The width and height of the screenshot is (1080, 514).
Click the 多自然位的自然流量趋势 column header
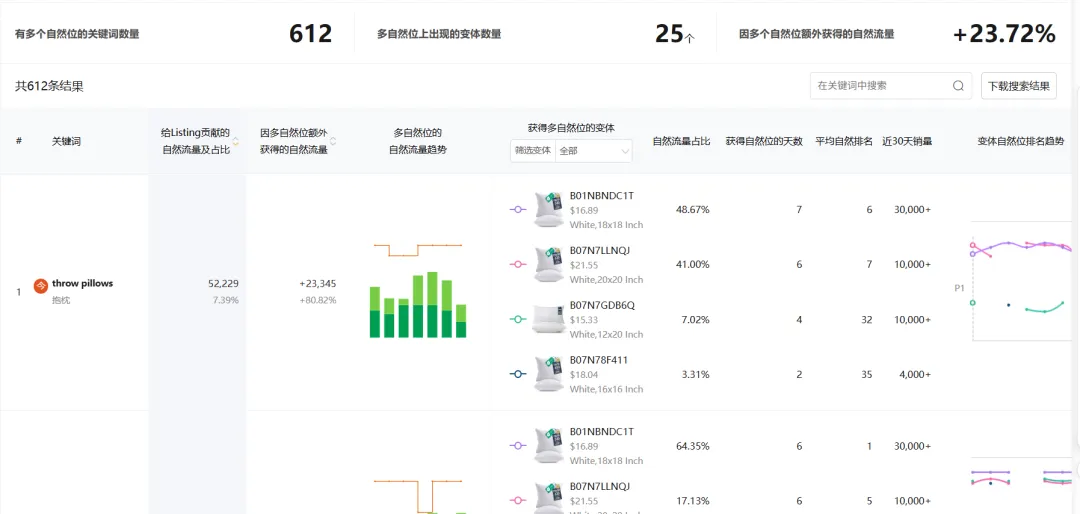(x=418, y=141)
